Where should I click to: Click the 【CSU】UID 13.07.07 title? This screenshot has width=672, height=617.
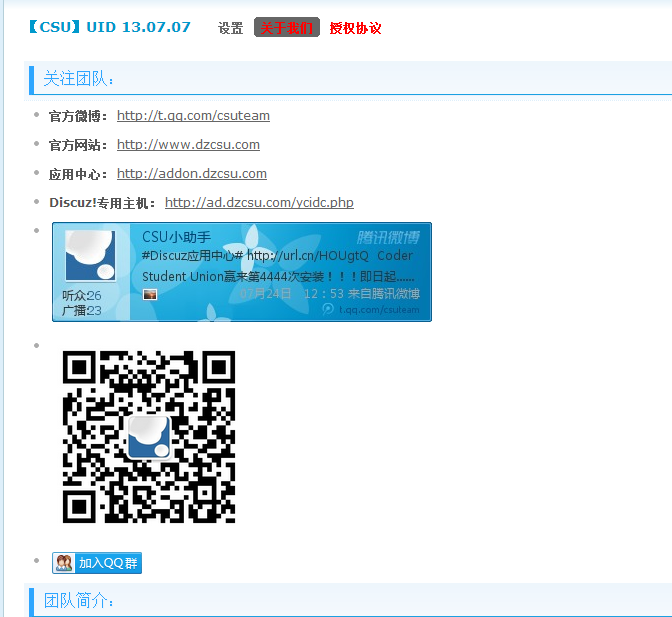pos(110,27)
